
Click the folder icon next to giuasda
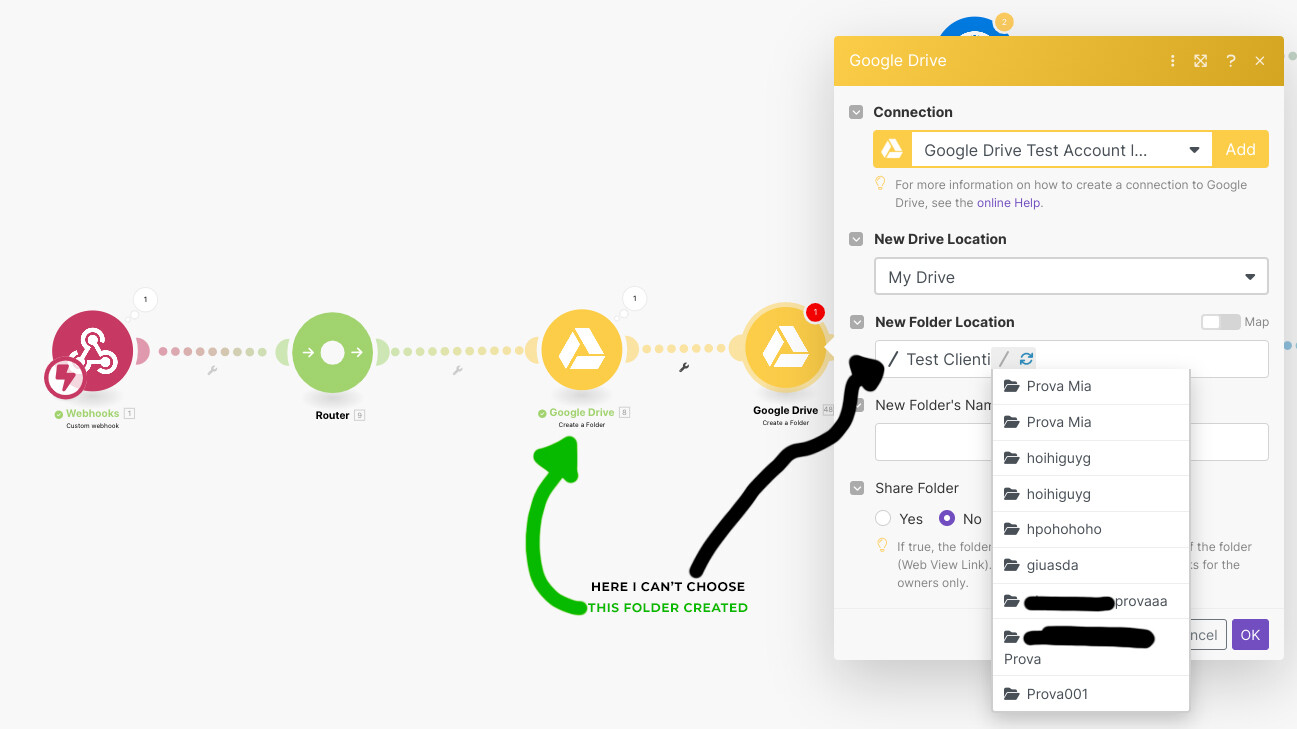pyautogui.click(x=1011, y=565)
